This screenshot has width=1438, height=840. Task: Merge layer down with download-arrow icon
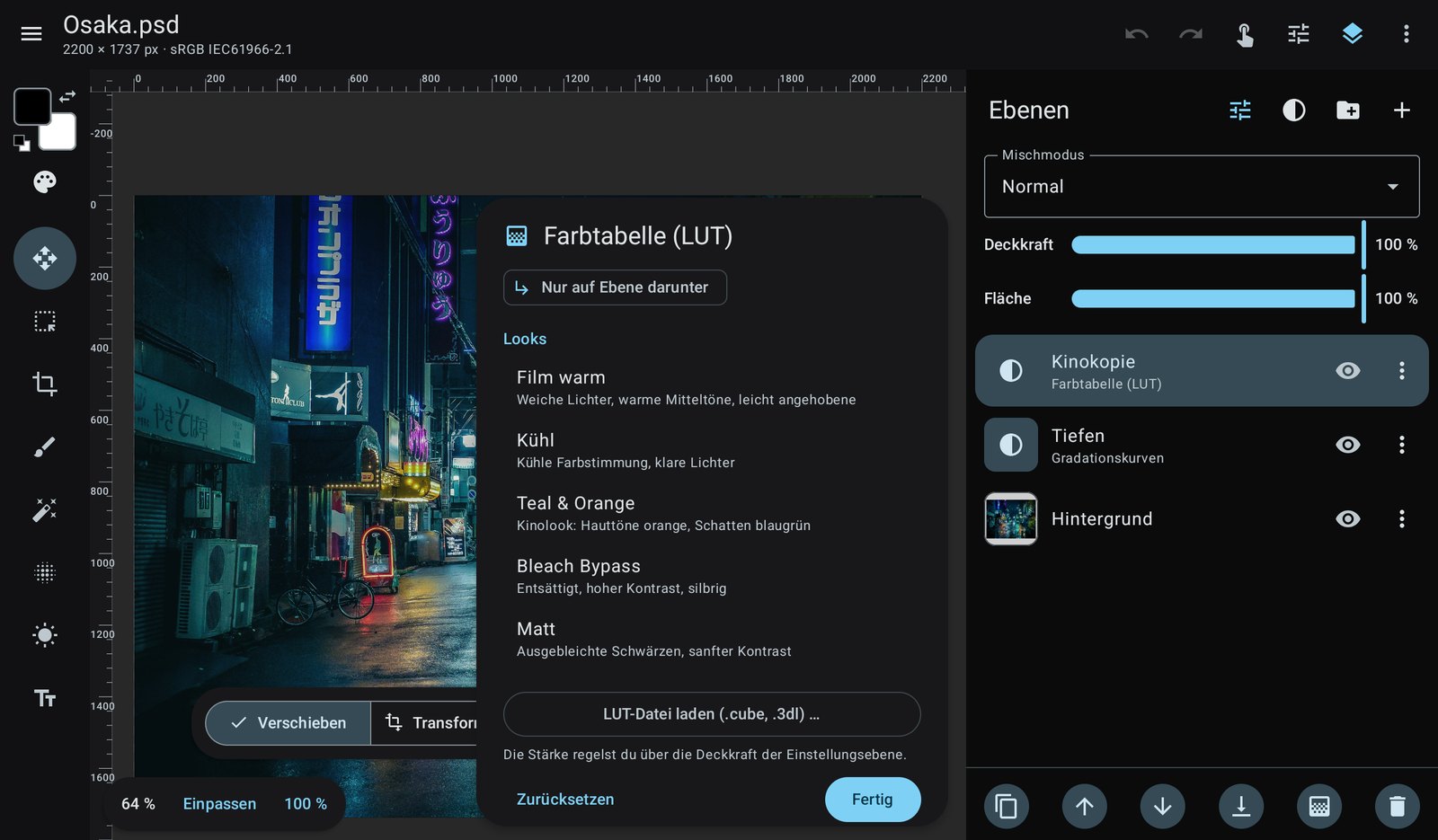(1241, 807)
